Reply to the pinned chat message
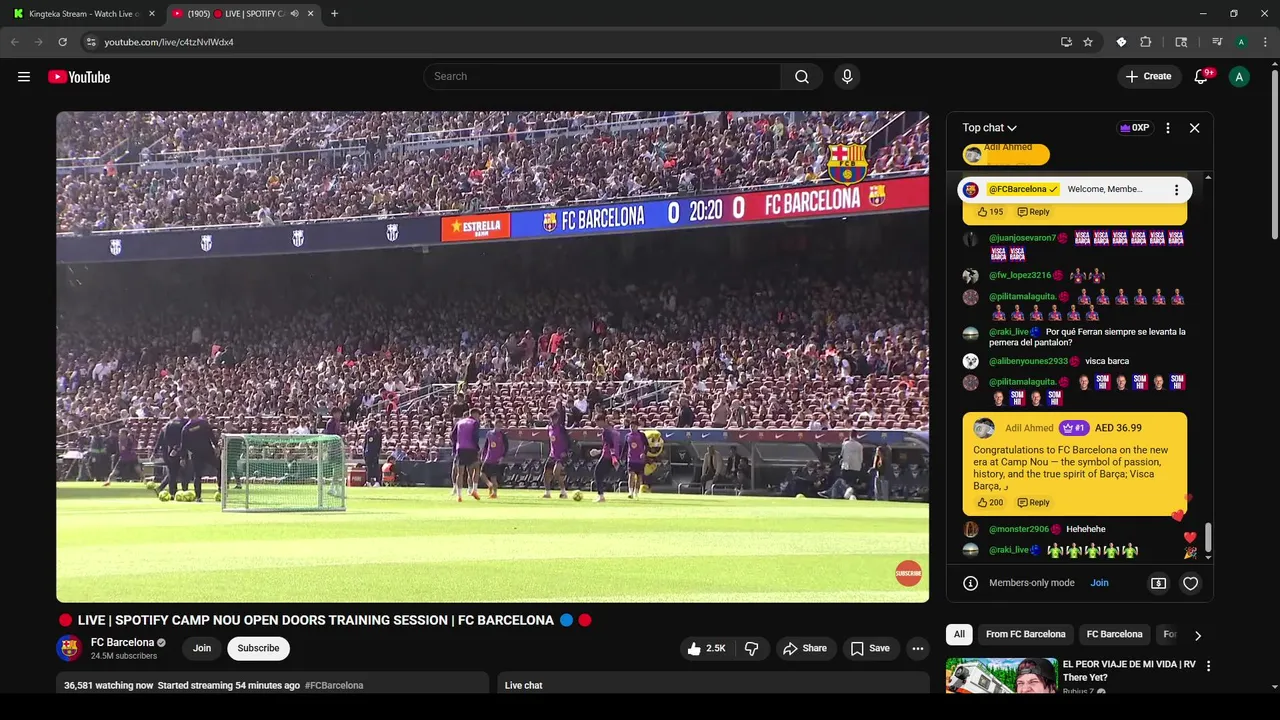 1034,212
